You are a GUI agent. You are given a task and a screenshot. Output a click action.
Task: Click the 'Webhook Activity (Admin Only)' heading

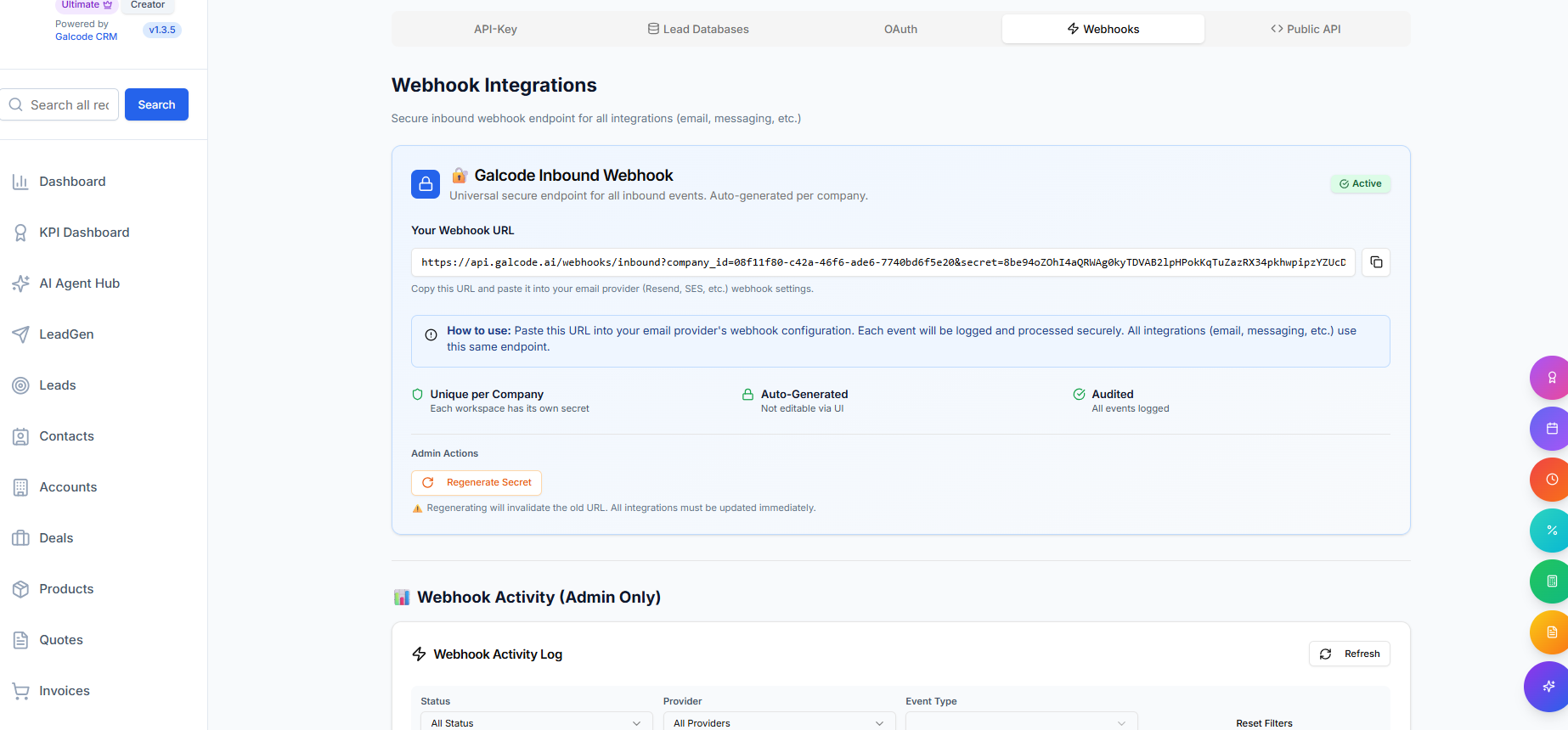(539, 597)
